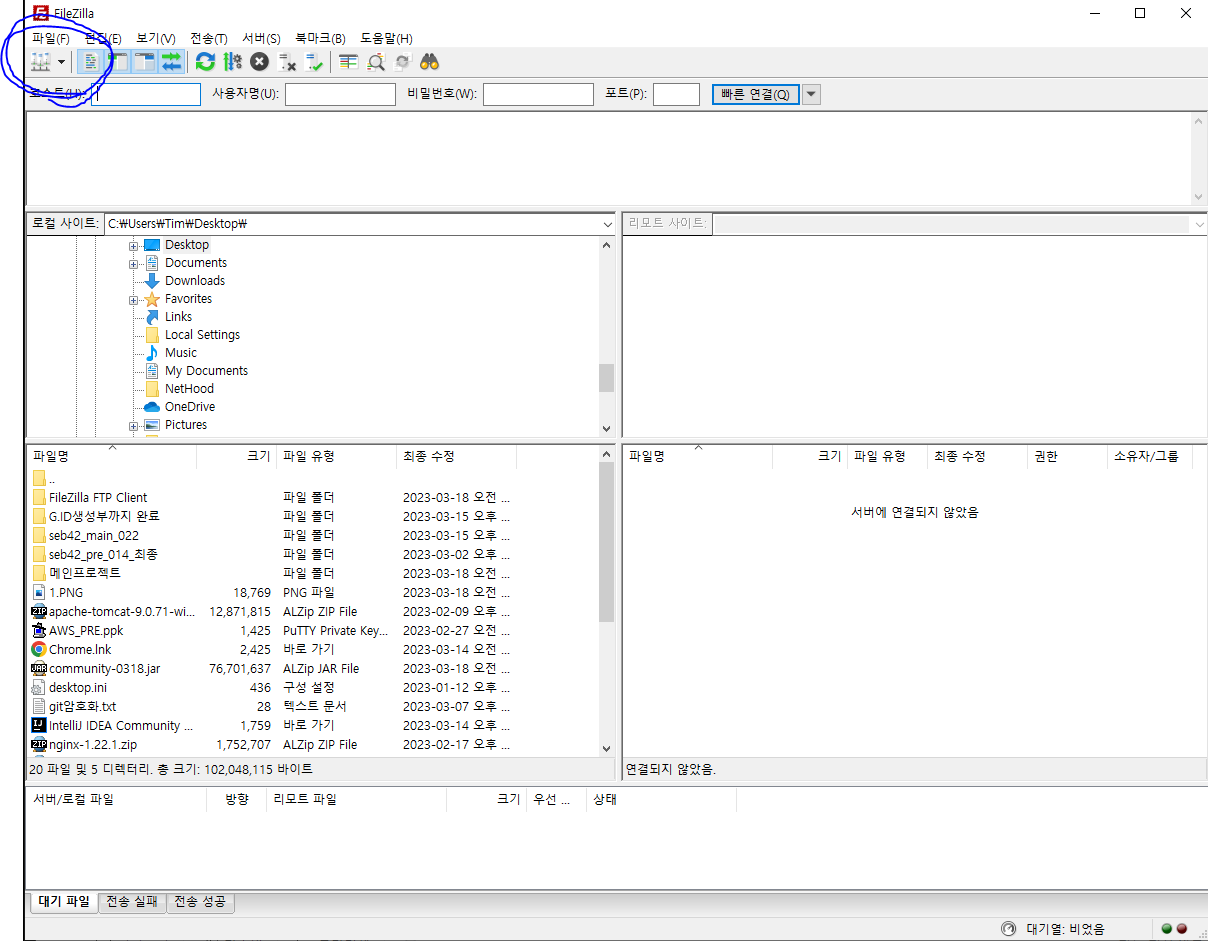The image size is (1208, 941).
Task: Click the queue status icon in status bar
Action: click(x=1009, y=928)
